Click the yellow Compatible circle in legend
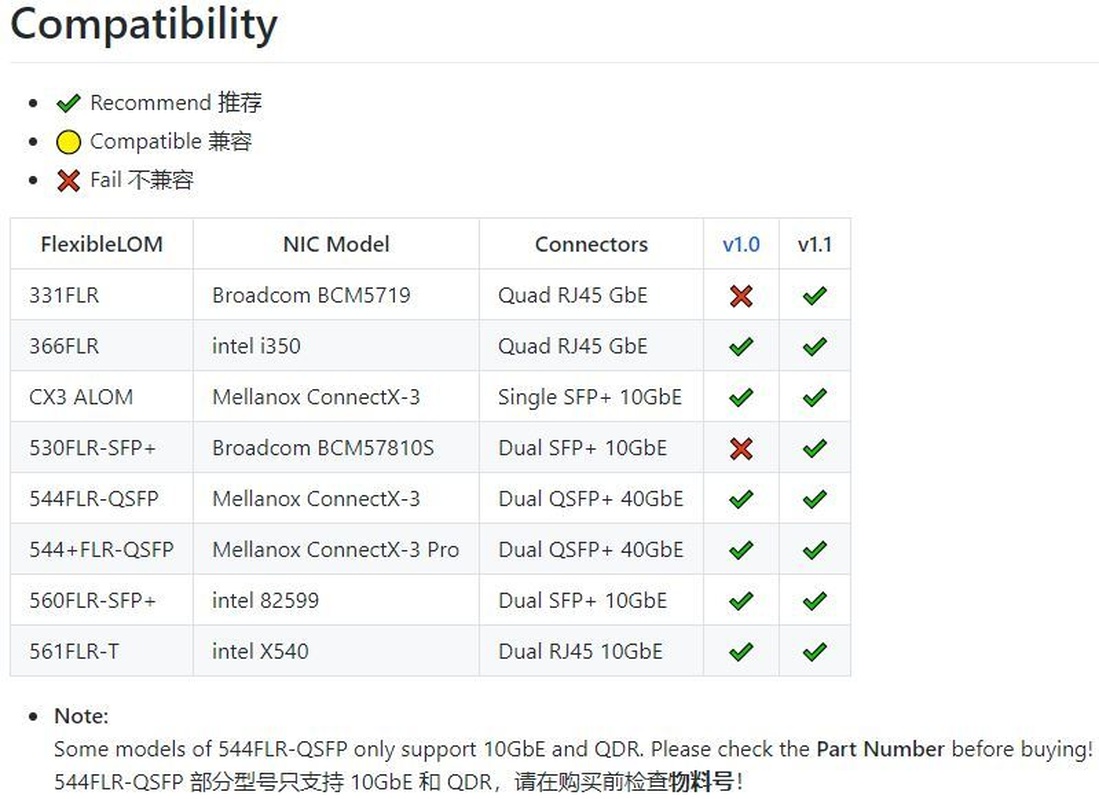Screen dimensions: 1099x799 coord(68,142)
